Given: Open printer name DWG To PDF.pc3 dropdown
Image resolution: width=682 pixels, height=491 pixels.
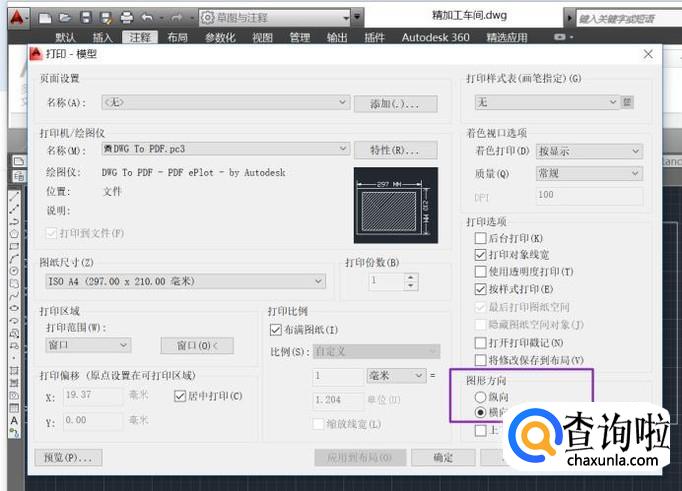Looking at the screenshot, I should point(225,149).
